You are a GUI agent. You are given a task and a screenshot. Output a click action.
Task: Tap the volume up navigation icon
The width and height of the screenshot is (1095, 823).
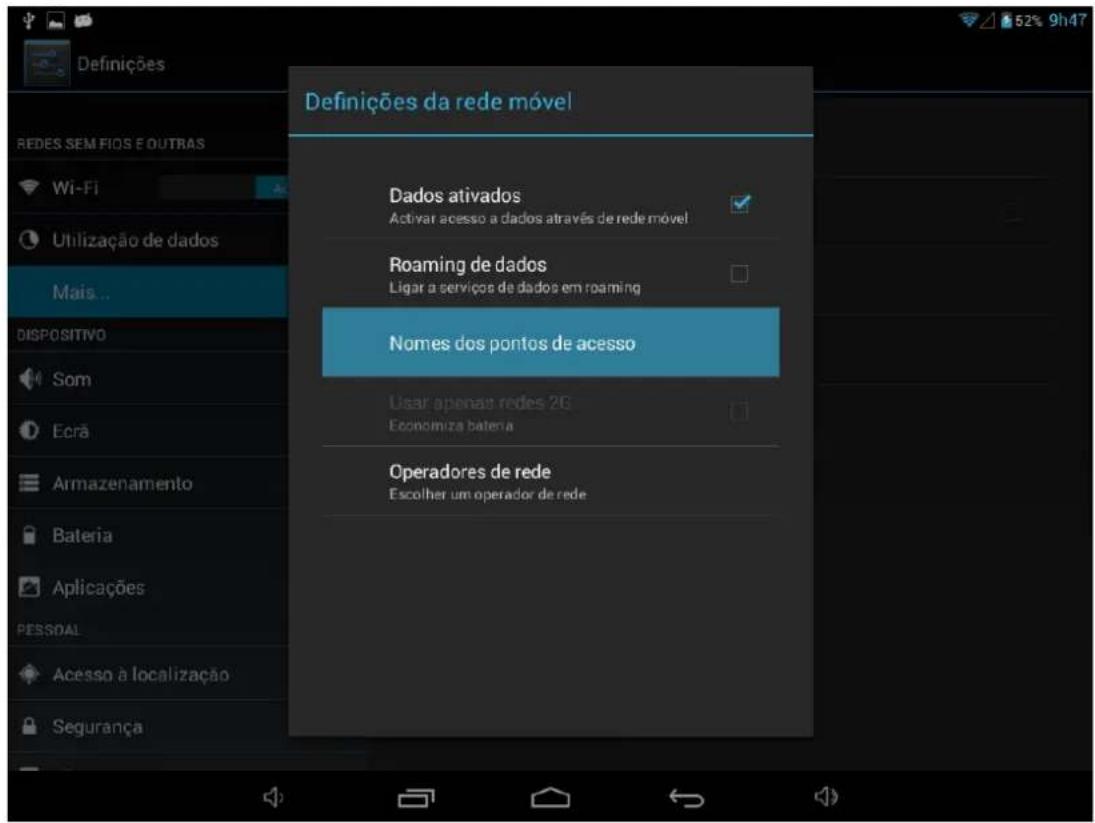pyautogui.click(x=826, y=796)
